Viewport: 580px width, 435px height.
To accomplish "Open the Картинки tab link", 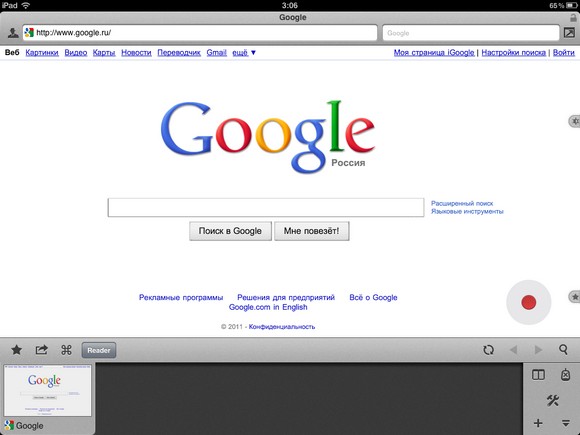I will click(42, 53).
